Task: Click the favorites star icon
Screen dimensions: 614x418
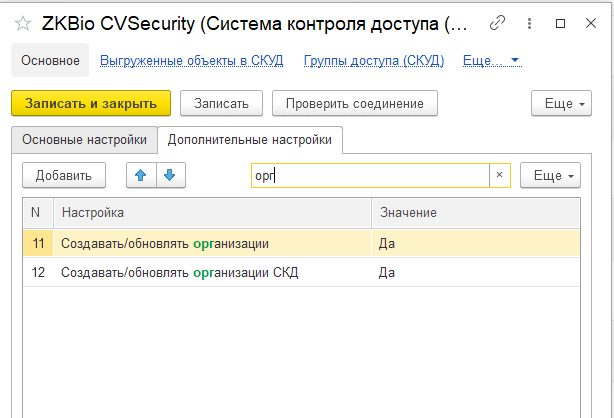Action: [23, 22]
